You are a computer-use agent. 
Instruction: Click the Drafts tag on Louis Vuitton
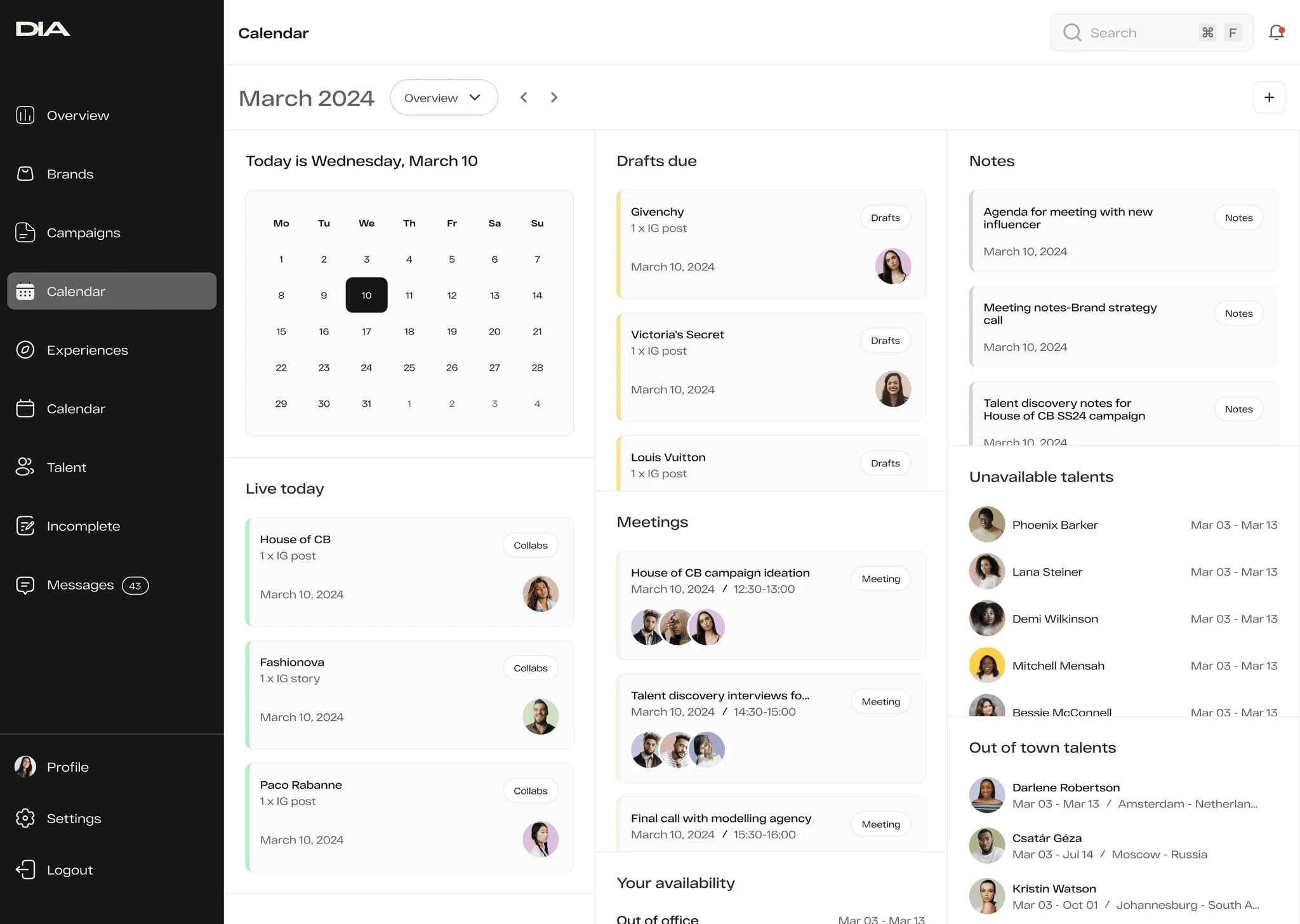885,463
